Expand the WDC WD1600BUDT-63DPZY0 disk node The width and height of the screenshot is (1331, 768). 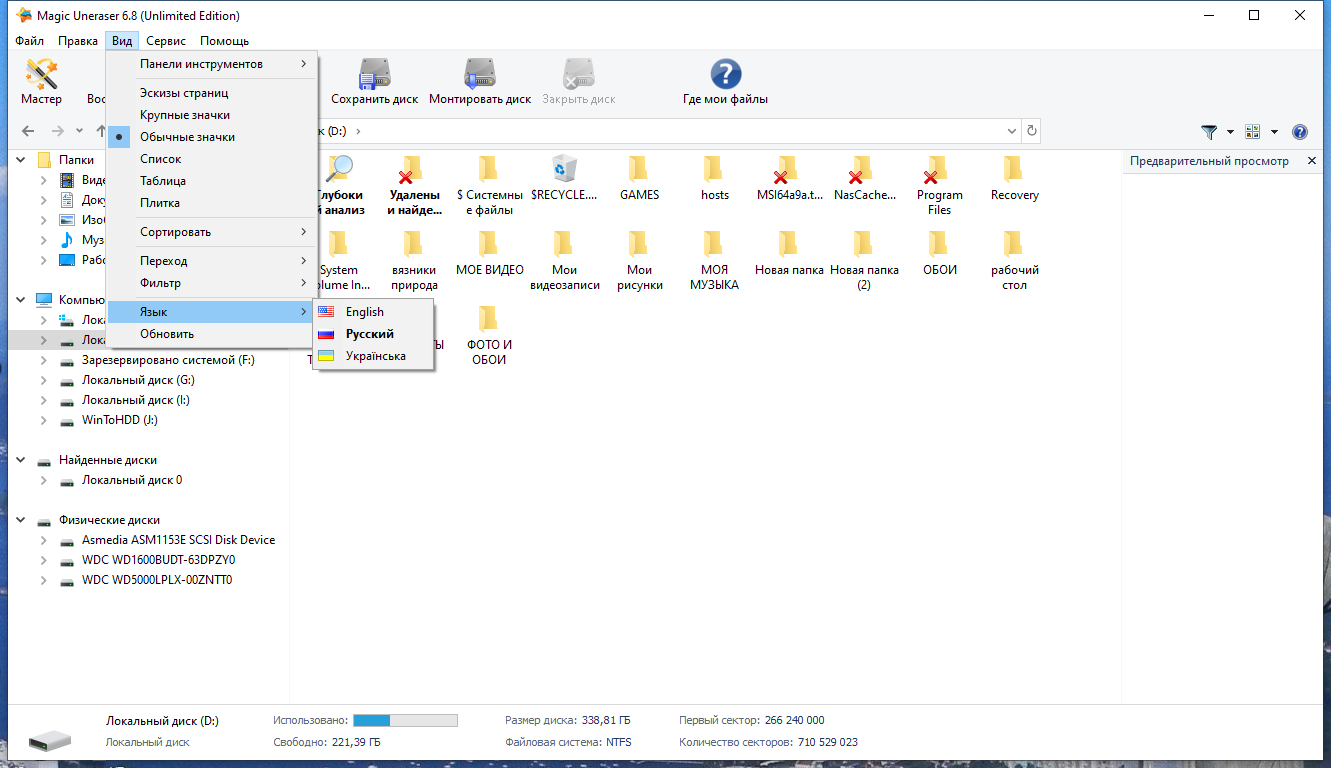coord(43,560)
